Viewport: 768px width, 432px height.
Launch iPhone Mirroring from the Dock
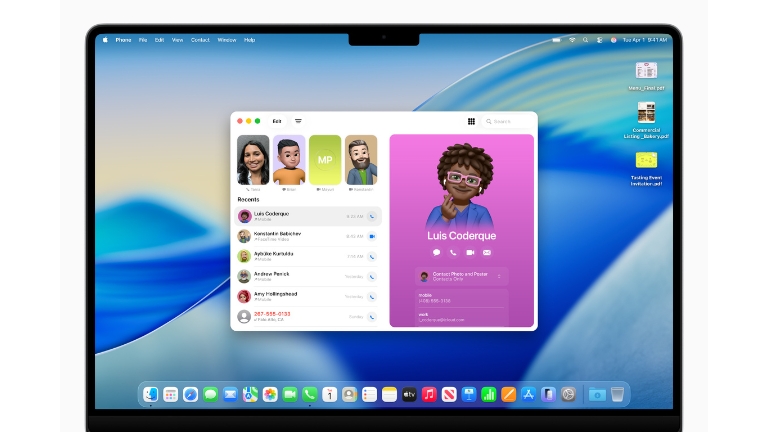549,394
